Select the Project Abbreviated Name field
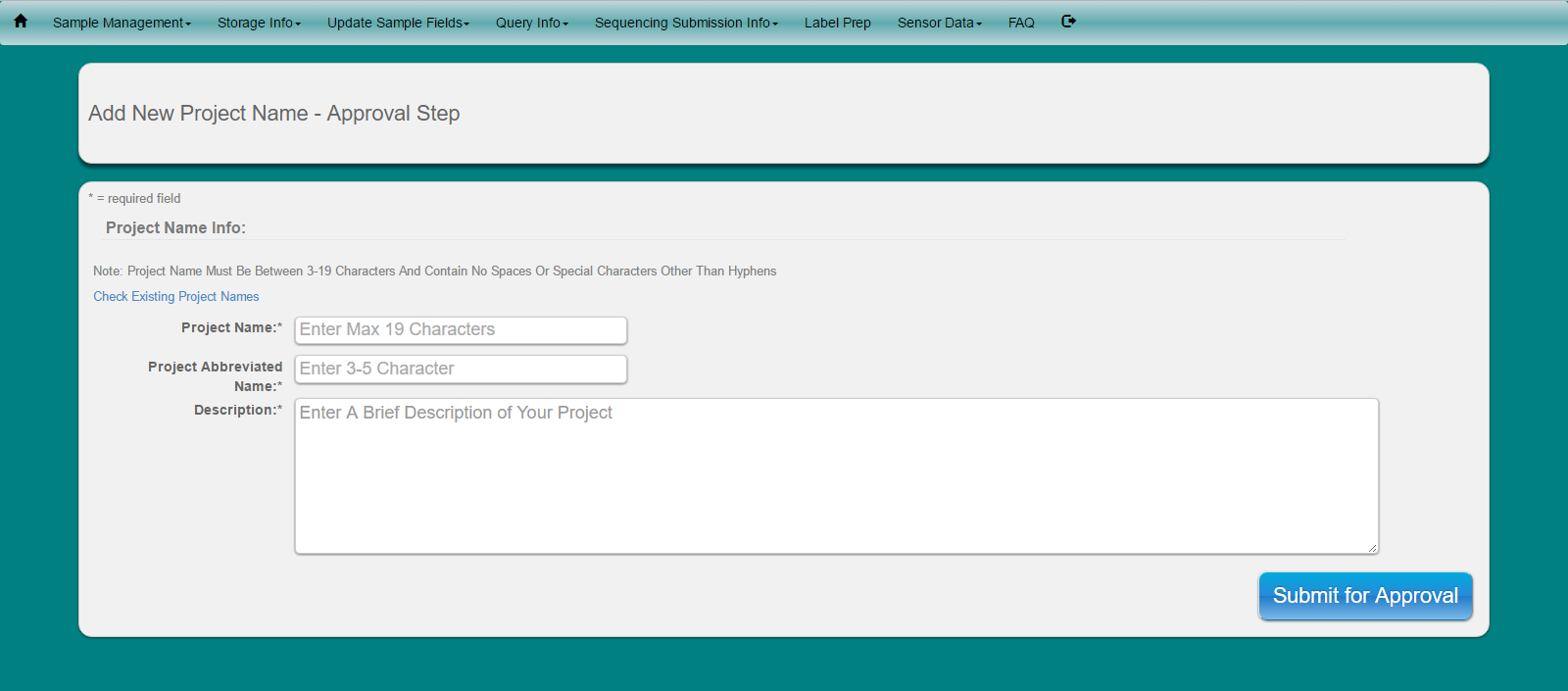The height and width of the screenshot is (691, 1568). [x=461, y=370]
